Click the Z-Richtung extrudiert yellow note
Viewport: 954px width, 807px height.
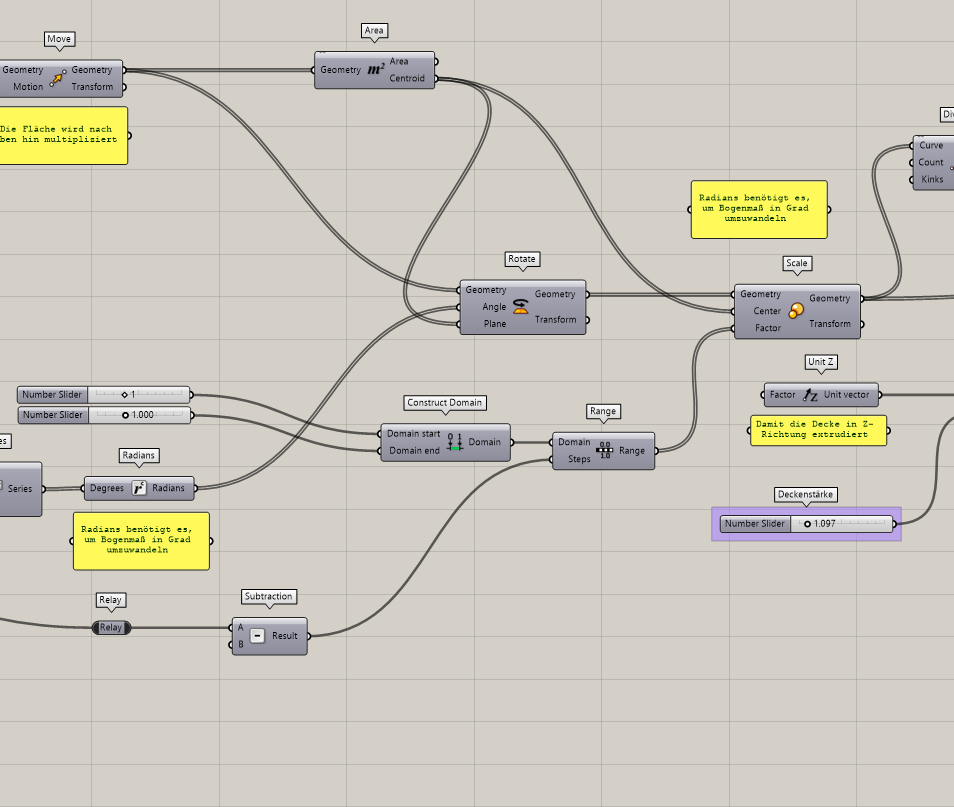click(x=818, y=431)
